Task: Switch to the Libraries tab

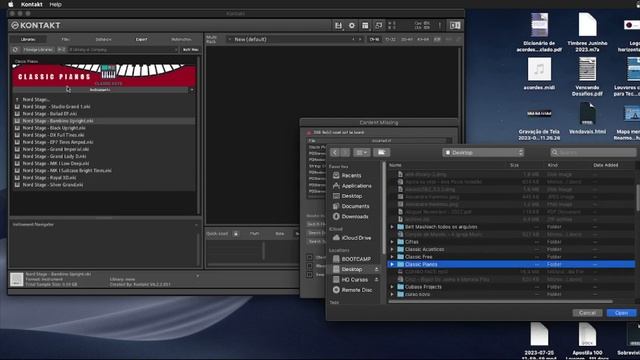Action: click(x=28, y=39)
